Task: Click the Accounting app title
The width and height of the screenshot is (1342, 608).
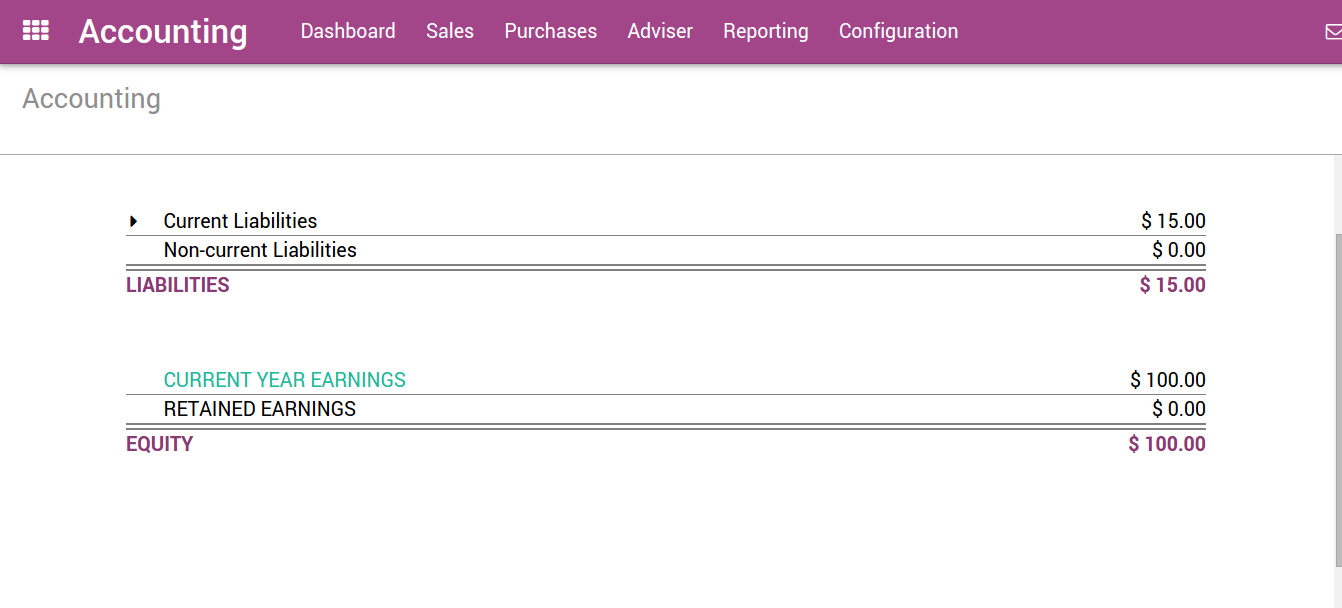Action: tap(163, 31)
